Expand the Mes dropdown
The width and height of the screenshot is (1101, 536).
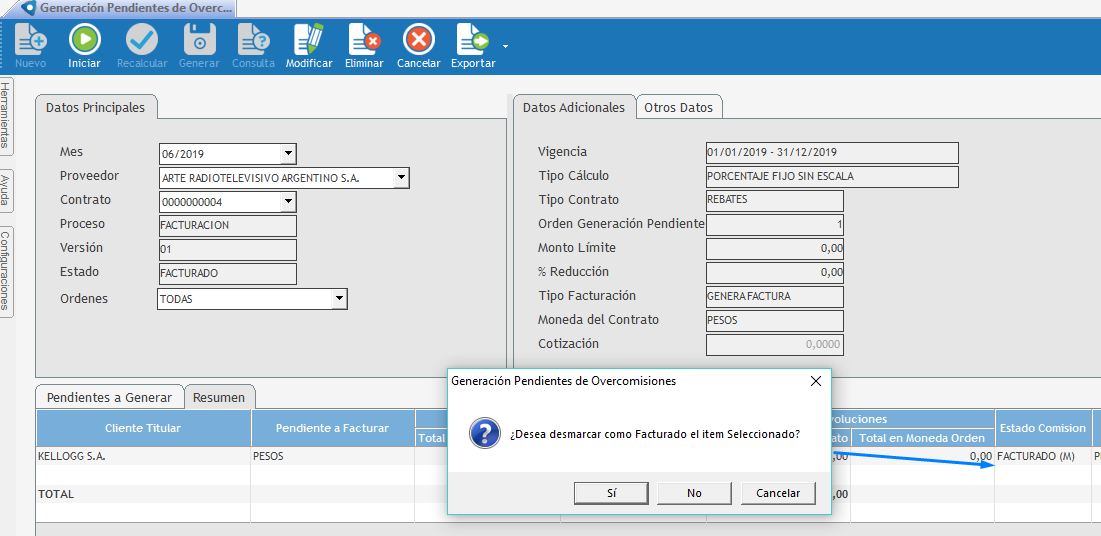pyautogui.click(x=288, y=154)
